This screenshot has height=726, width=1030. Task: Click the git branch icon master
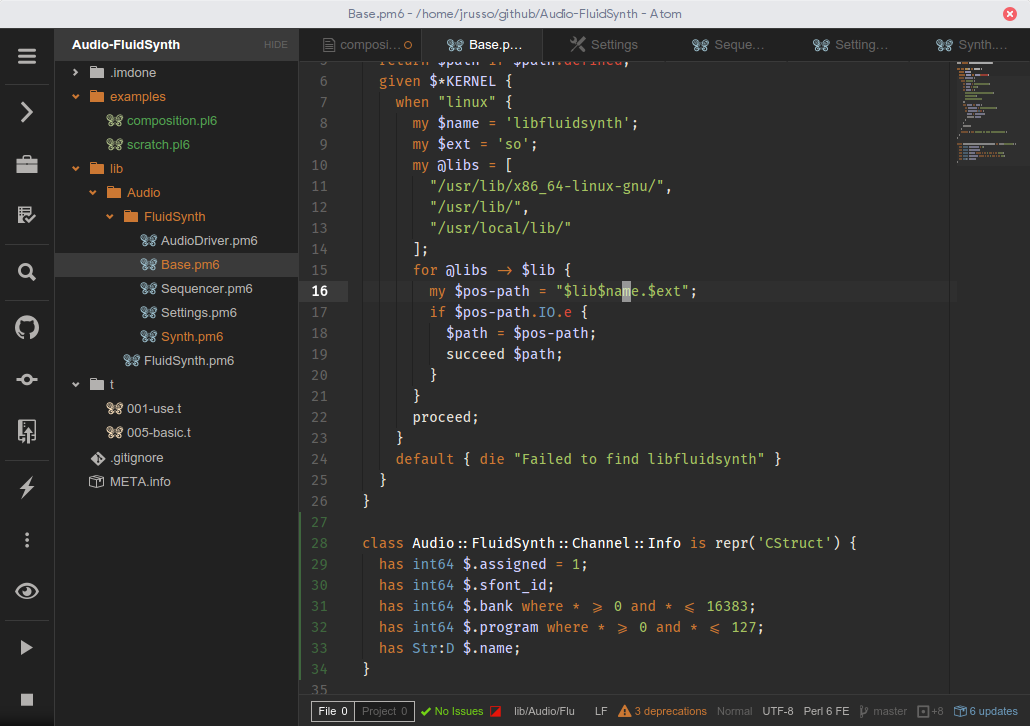(864, 712)
